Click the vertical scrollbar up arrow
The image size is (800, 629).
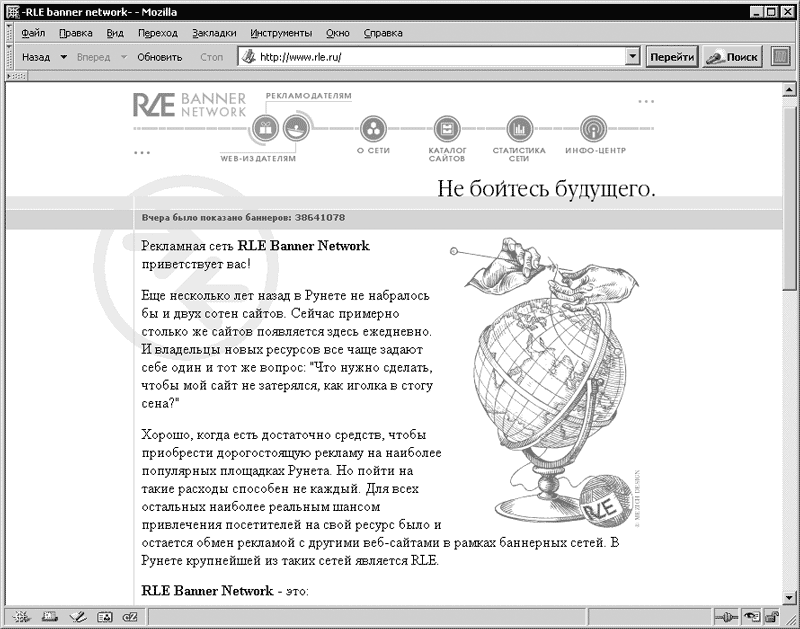click(789, 90)
